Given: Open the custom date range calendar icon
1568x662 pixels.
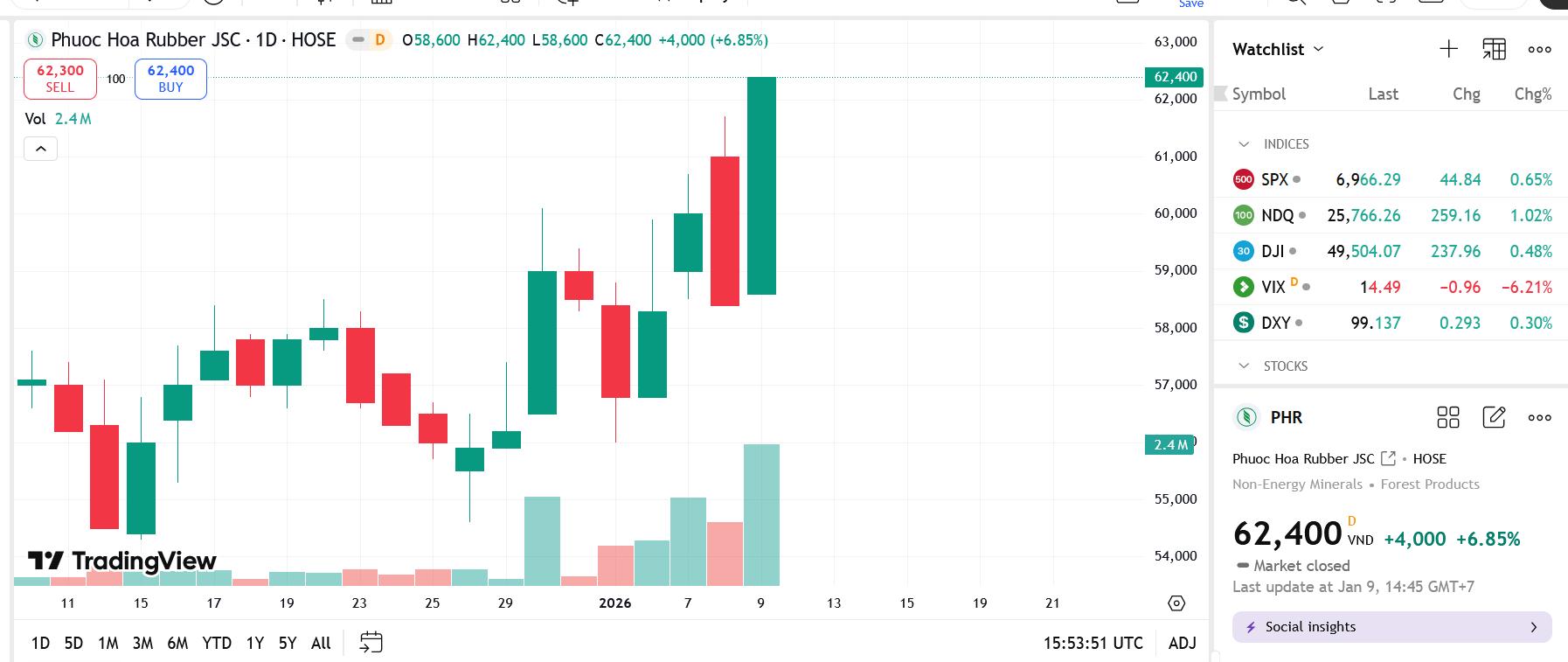Looking at the screenshot, I should click(x=371, y=642).
